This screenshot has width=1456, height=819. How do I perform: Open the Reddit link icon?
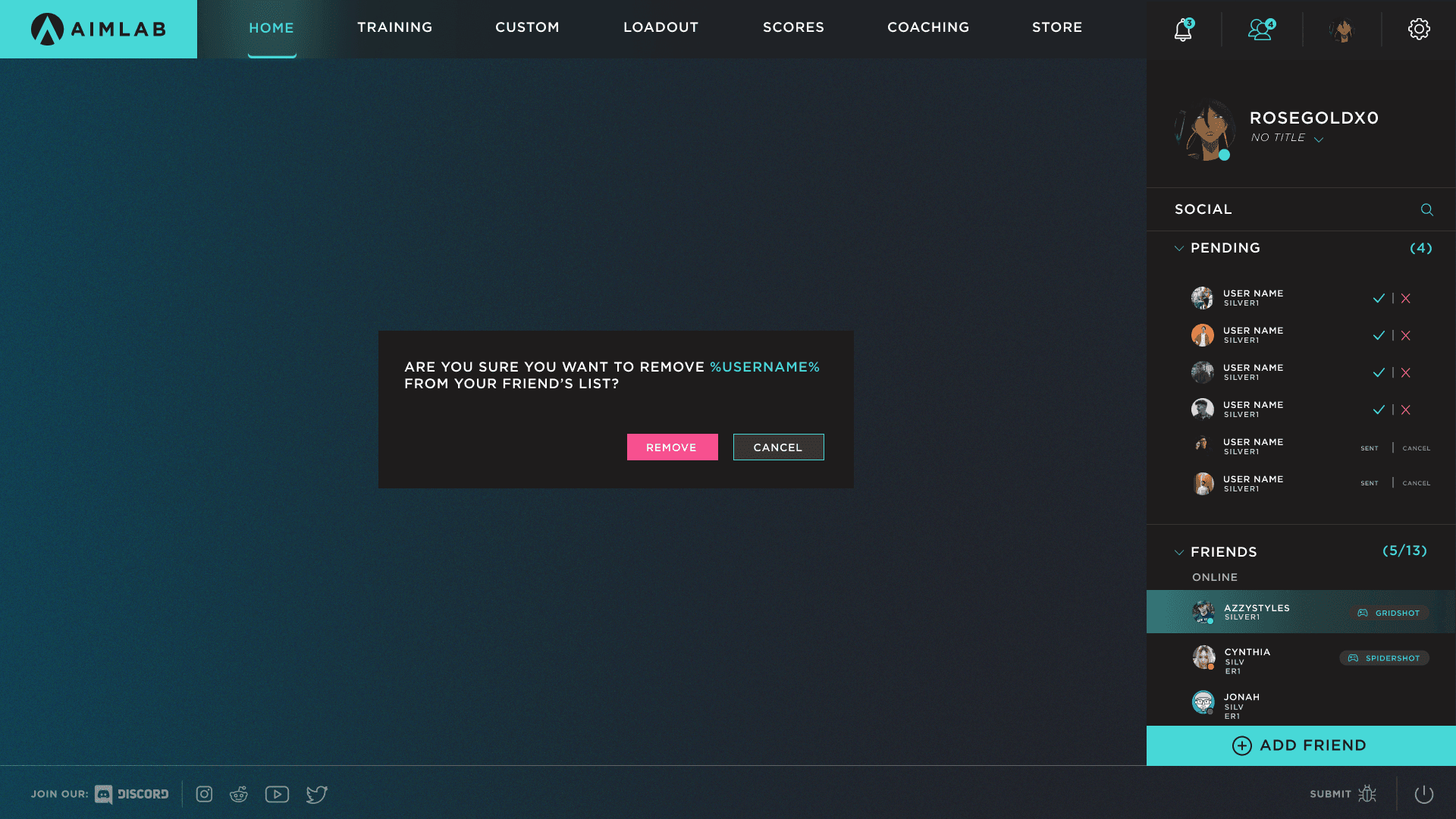coord(239,794)
